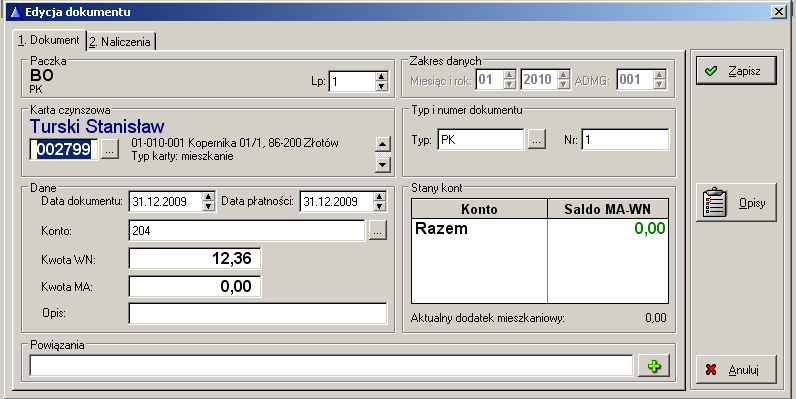Open rent card lookup next to 002799

(110, 149)
